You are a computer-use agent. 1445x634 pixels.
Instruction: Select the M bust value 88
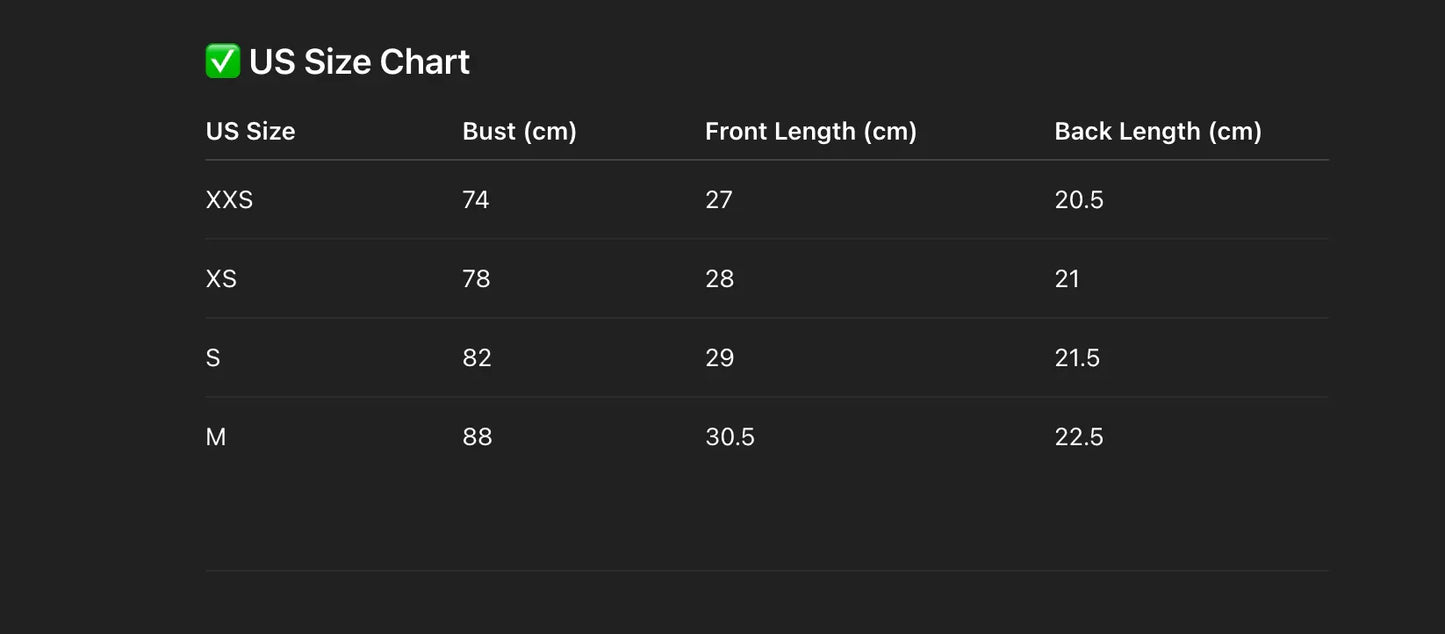pos(477,437)
